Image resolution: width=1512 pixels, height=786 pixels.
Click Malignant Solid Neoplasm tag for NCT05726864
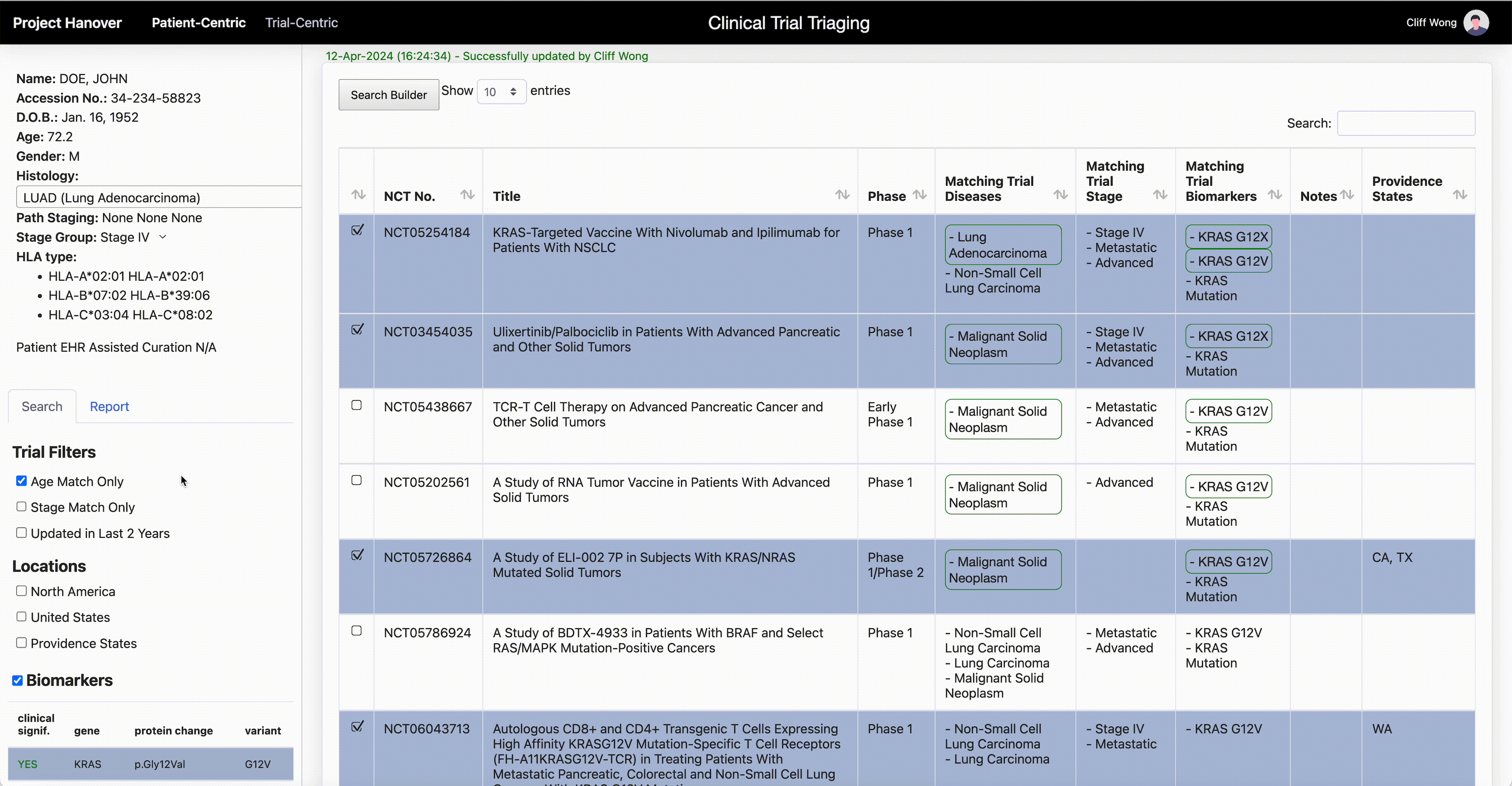[1003, 570]
